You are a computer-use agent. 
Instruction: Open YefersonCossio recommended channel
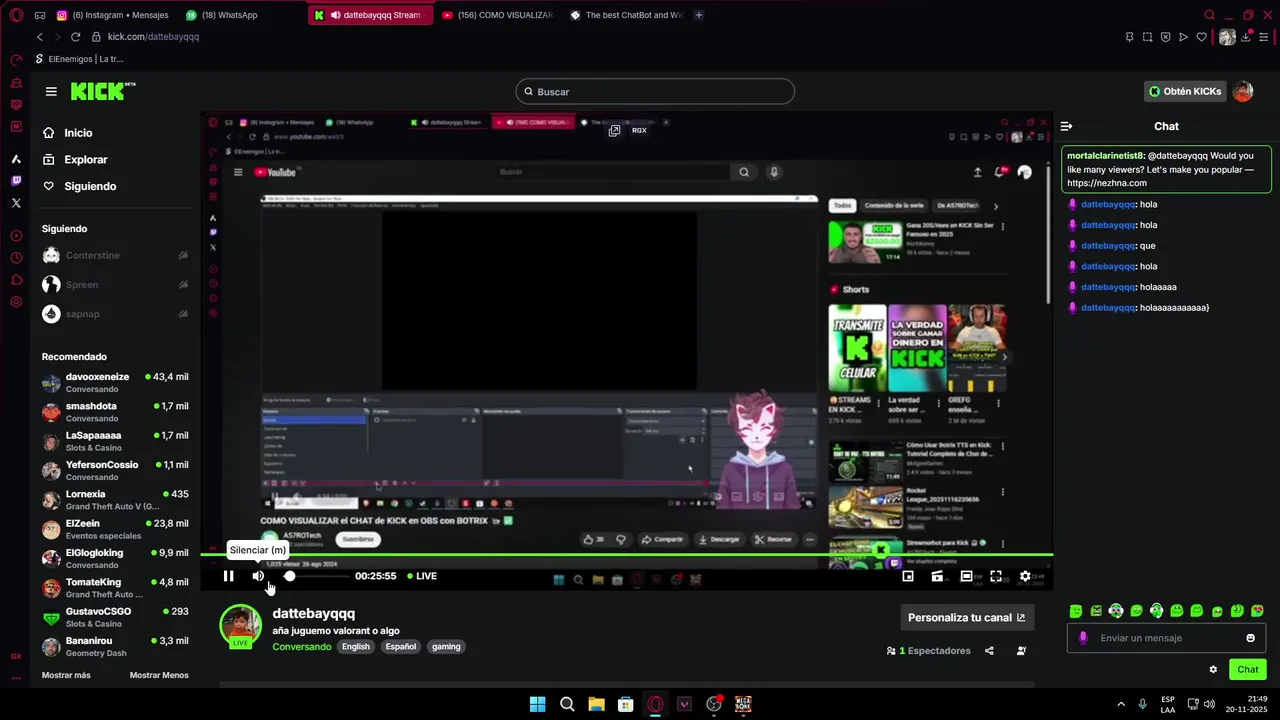tap(115, 471)
